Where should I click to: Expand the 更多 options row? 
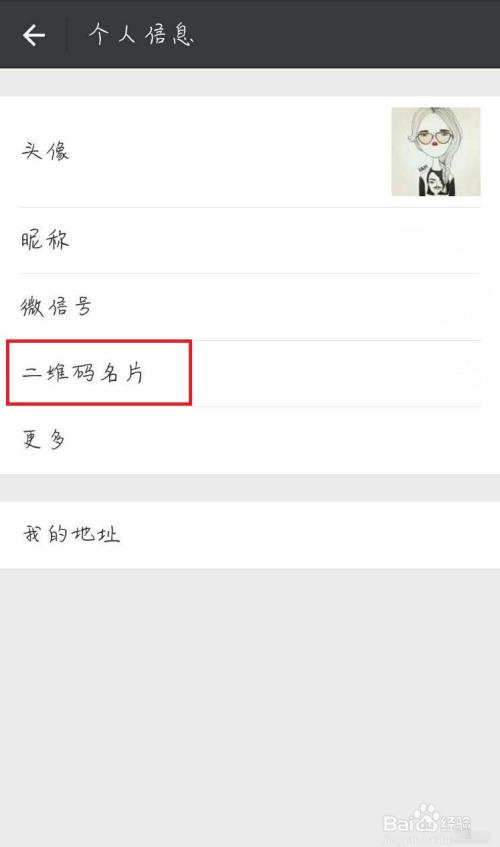250,440
